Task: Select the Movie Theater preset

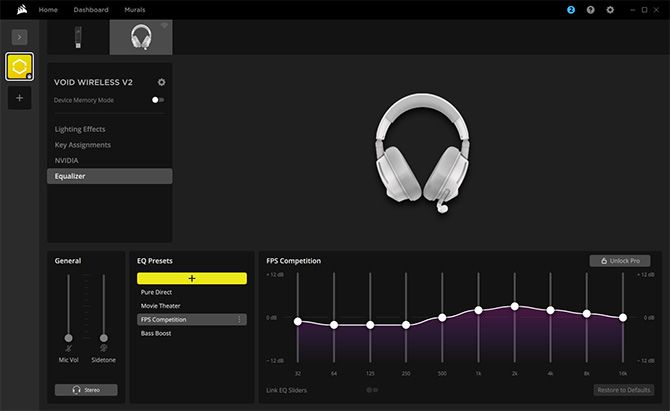Action: [161, 306]
